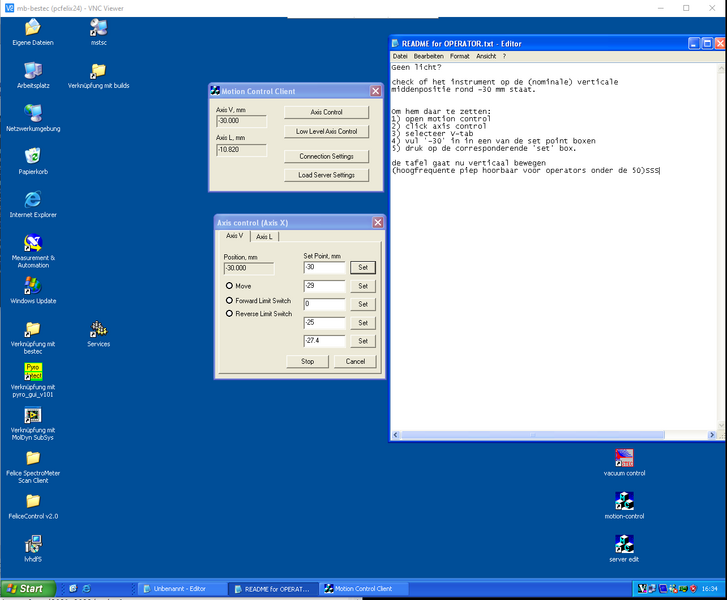Image resolution: width=727 pixels, height=600 pixels.
Task: Click the set point field containing 0
Action: pos(325,304)
